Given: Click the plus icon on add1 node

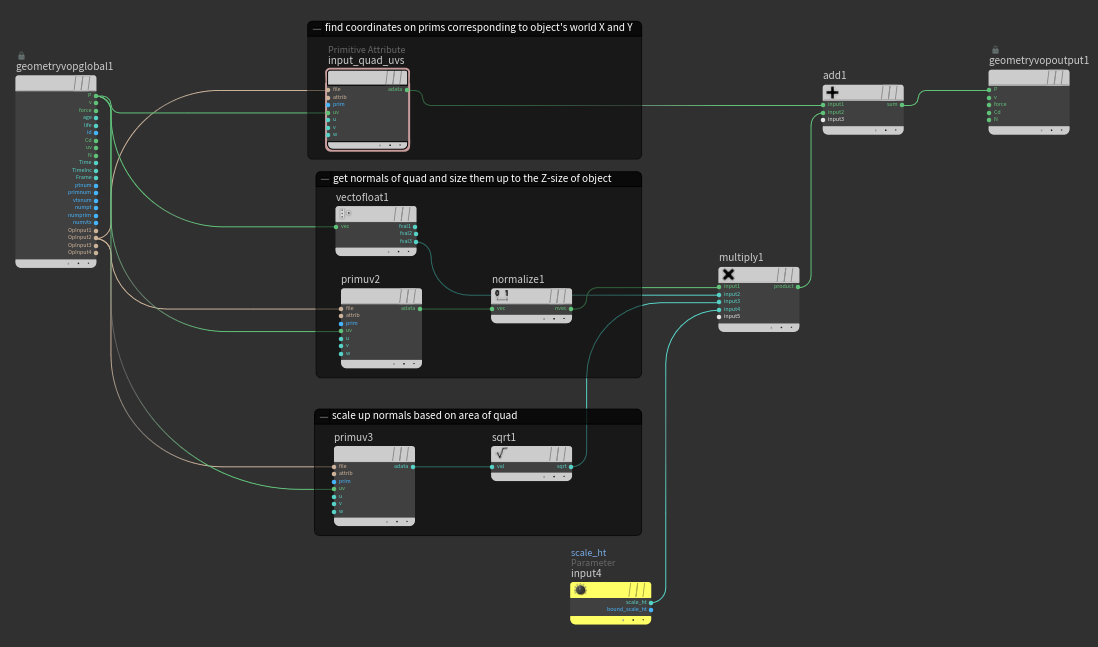Looking at the screenshot, I should click(832, 92).
